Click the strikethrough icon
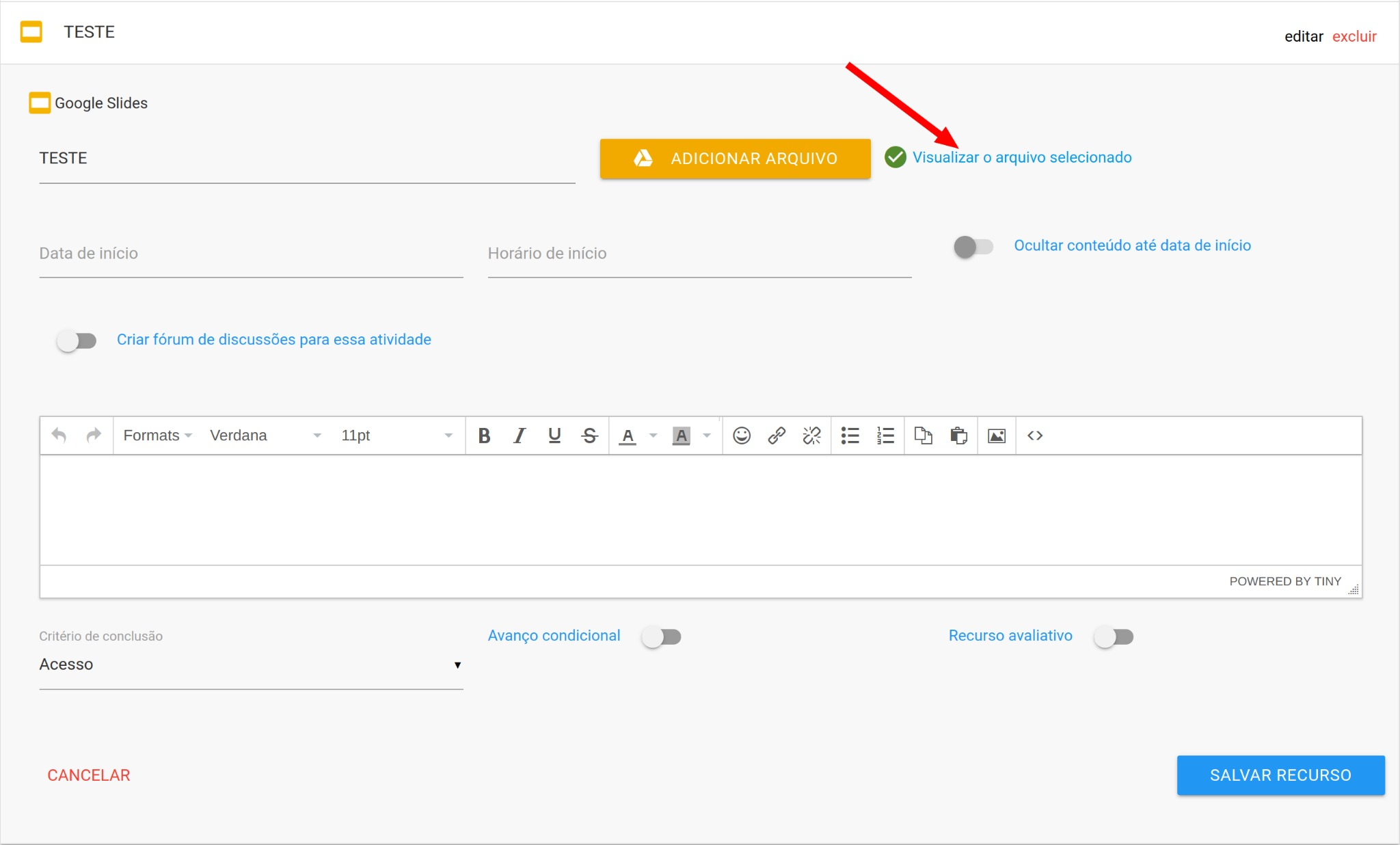Image resolution: width=1400 pixels, height=845 pixels. coord(589,435)
